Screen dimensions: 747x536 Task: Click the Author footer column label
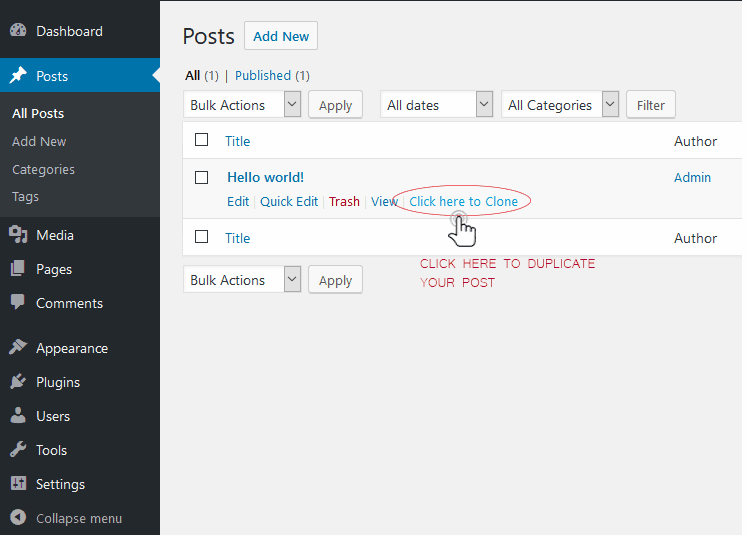coord(696,238)
